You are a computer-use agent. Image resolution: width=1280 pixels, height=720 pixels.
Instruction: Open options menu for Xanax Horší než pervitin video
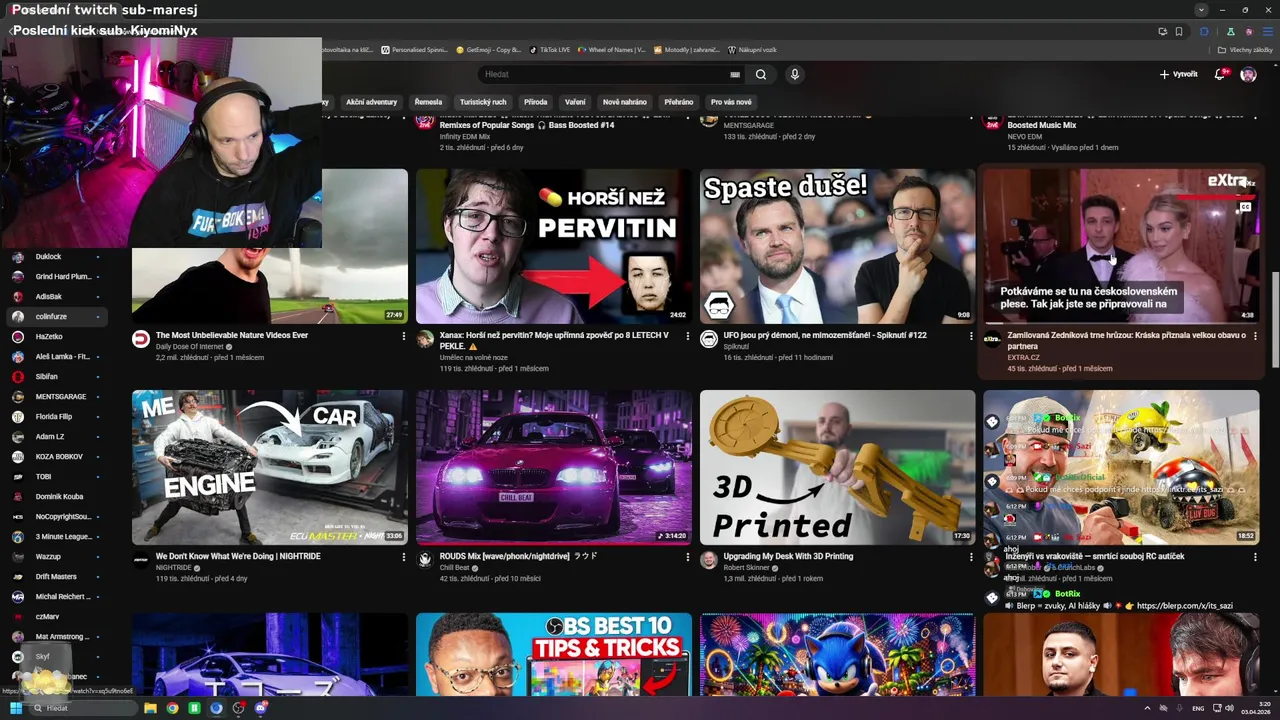[x=687, y=336]
